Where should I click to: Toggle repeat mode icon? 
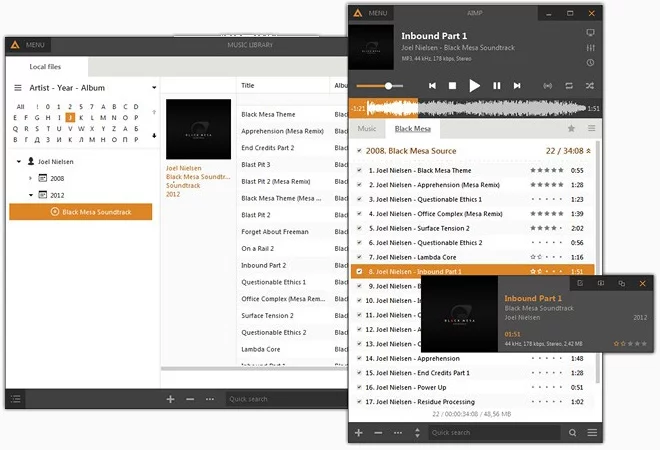point(569,86)
